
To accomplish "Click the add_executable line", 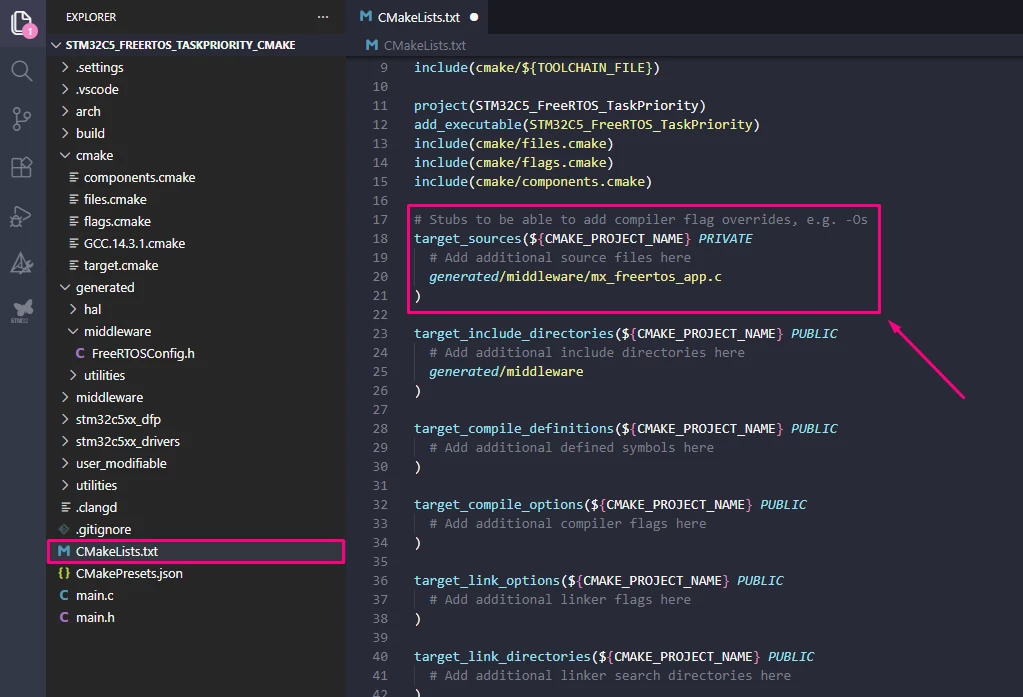I will (587, 125).
